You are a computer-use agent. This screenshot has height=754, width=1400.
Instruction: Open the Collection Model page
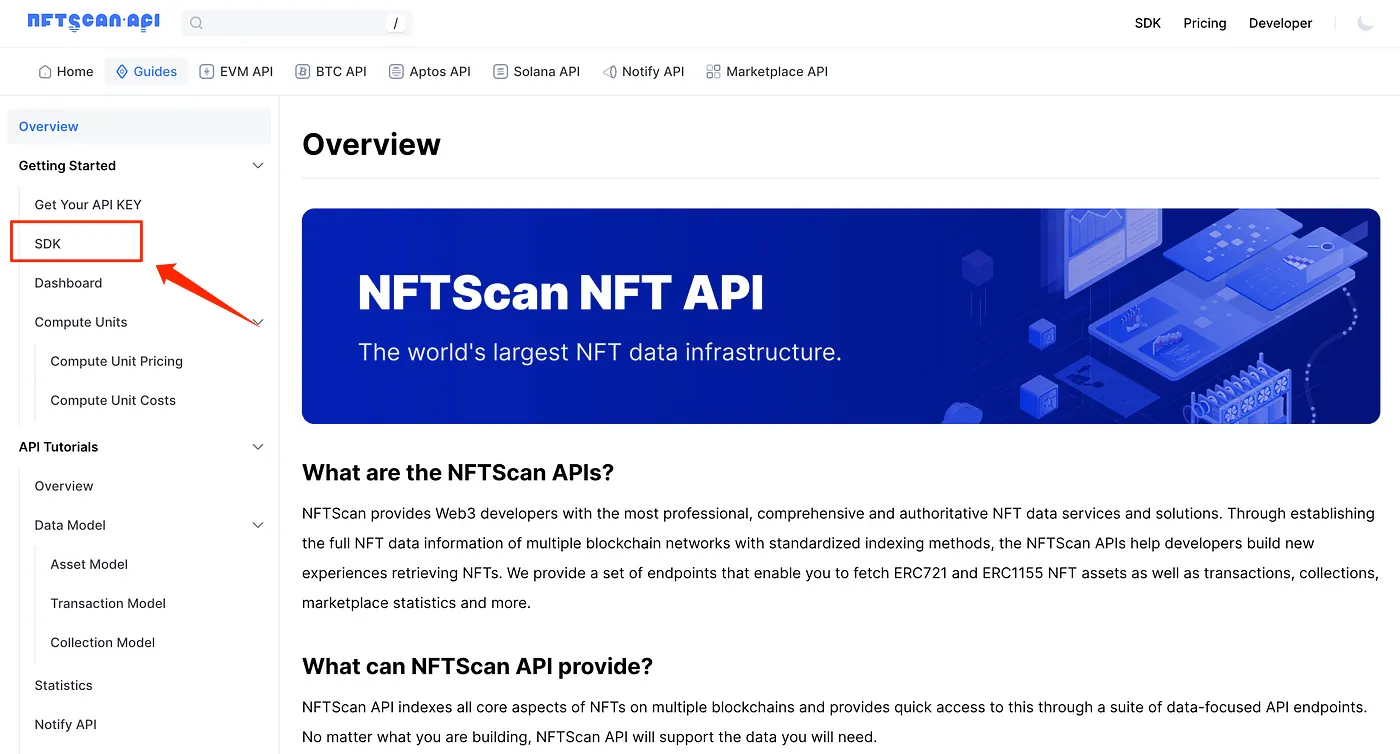[103, 642]
